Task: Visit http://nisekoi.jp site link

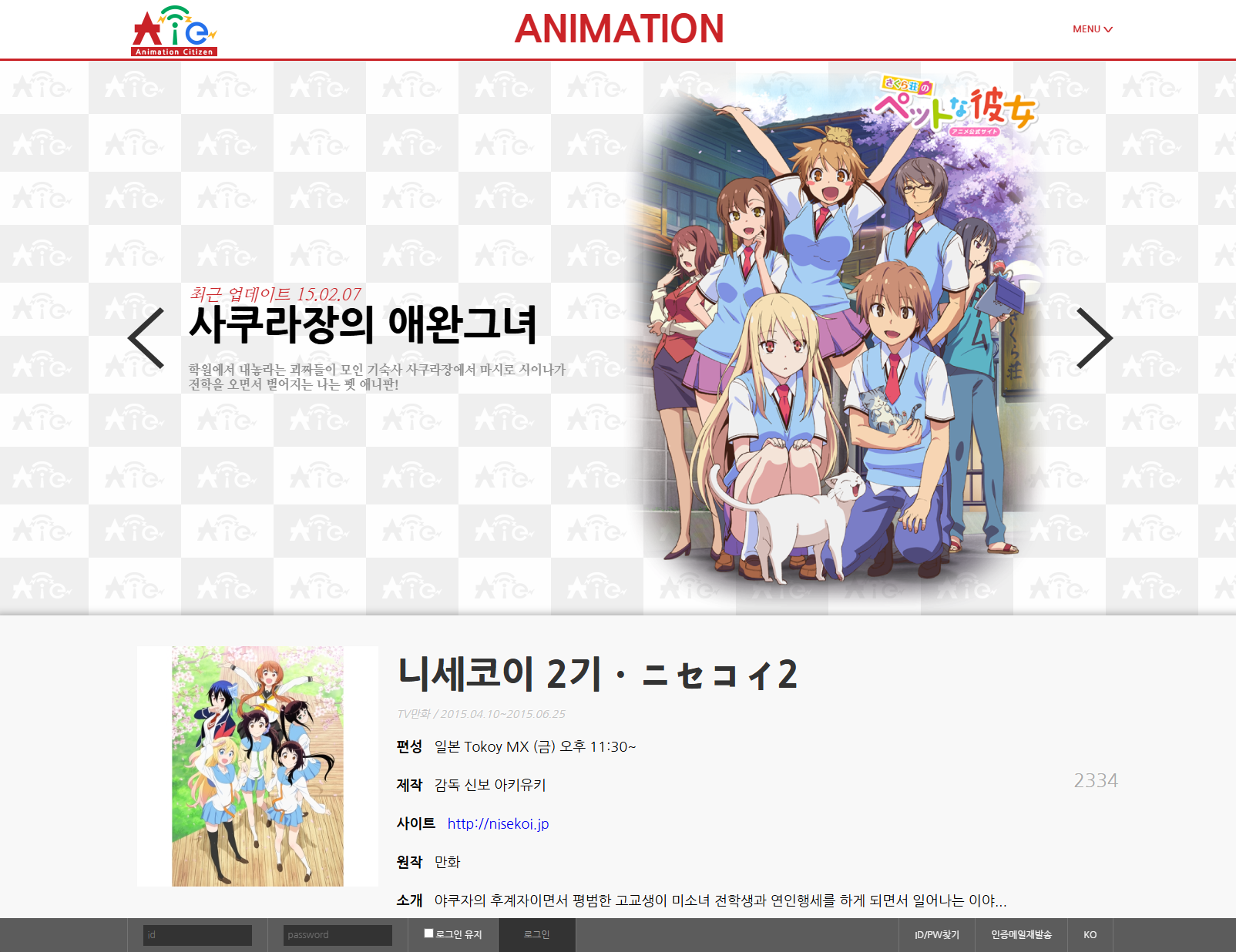Action: (498, 823)
